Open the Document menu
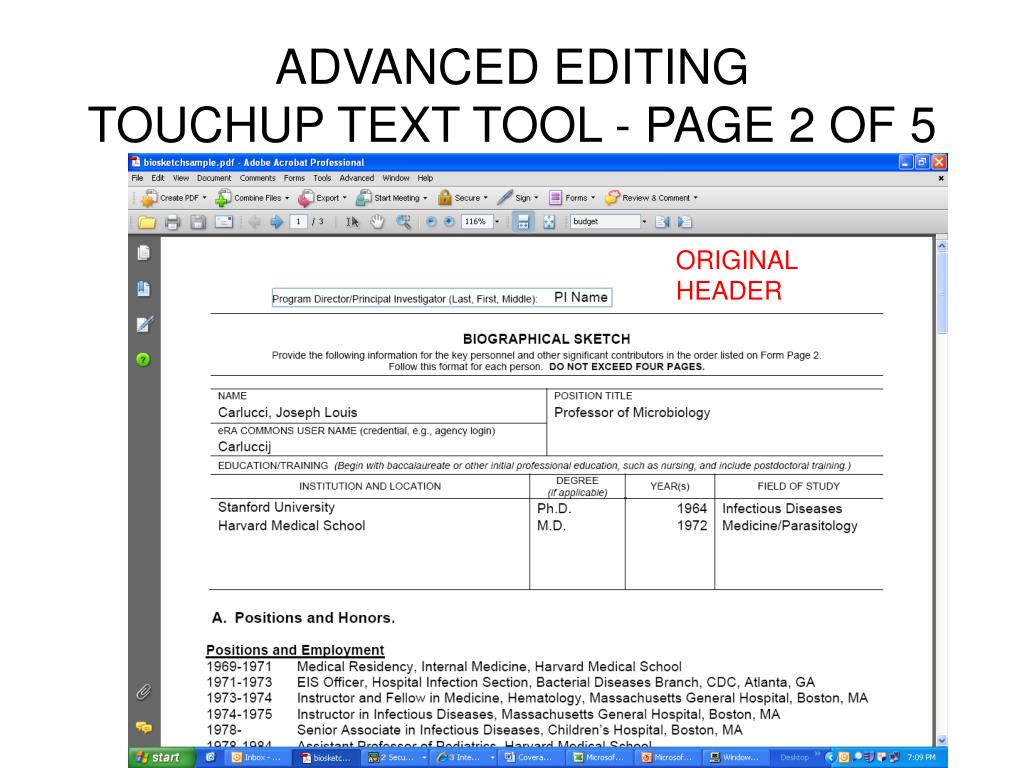The image size is (1024, 768). pos(214,178)
